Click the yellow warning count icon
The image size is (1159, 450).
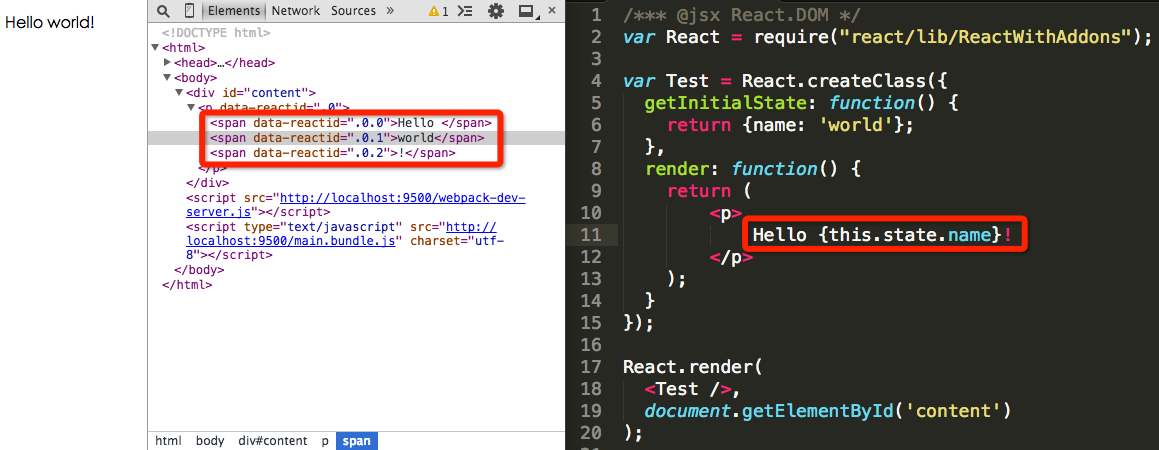pyautogui.click(x=438, y=11)
